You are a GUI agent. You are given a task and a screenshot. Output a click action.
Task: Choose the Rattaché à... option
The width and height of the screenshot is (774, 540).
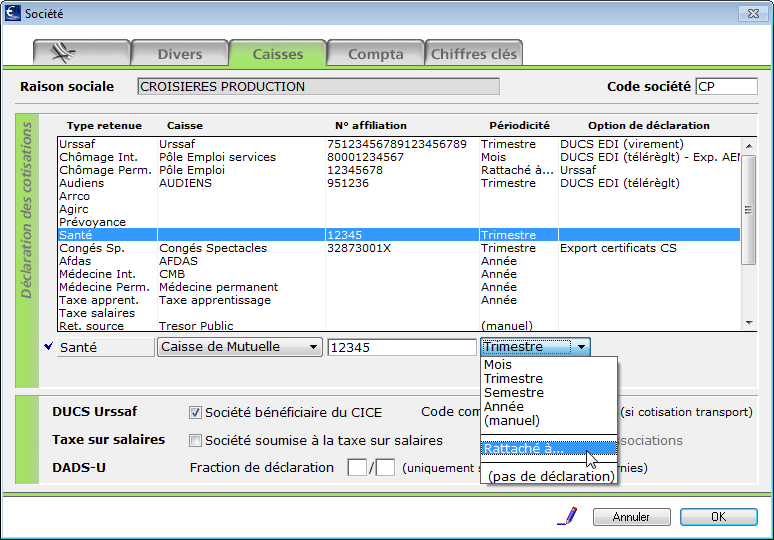(548, 448)
